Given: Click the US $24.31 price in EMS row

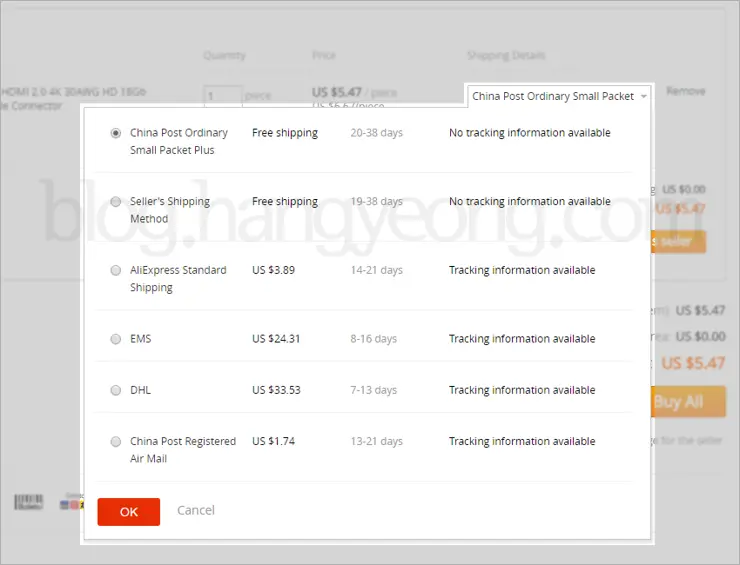Looking at the screenshot, I should [x=276, y=339].
